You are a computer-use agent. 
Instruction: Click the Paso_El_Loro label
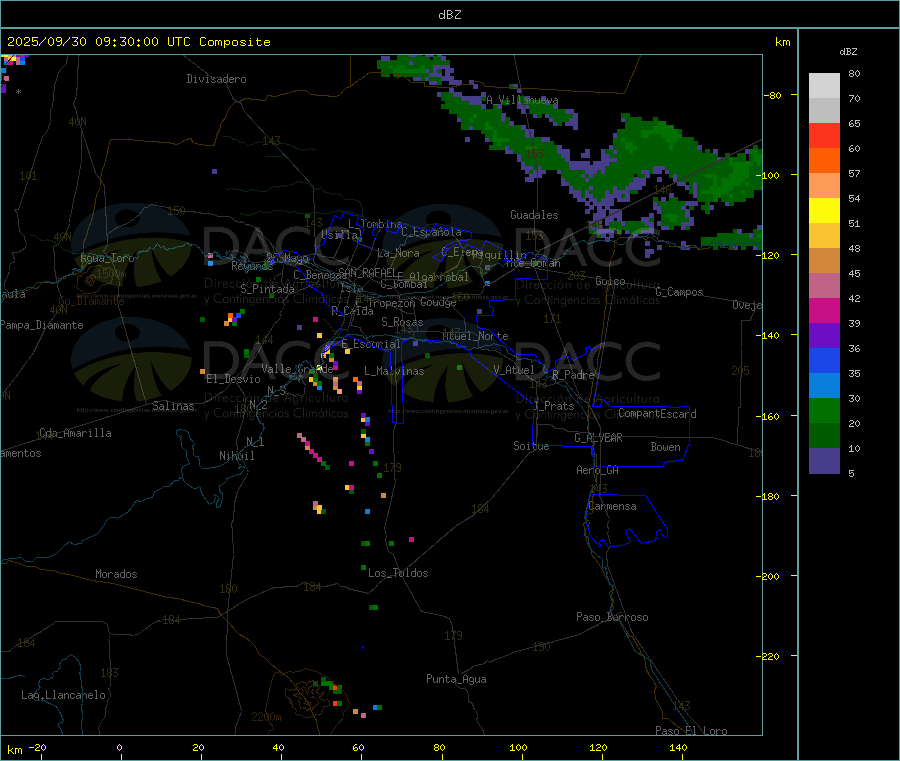(692, 731)
